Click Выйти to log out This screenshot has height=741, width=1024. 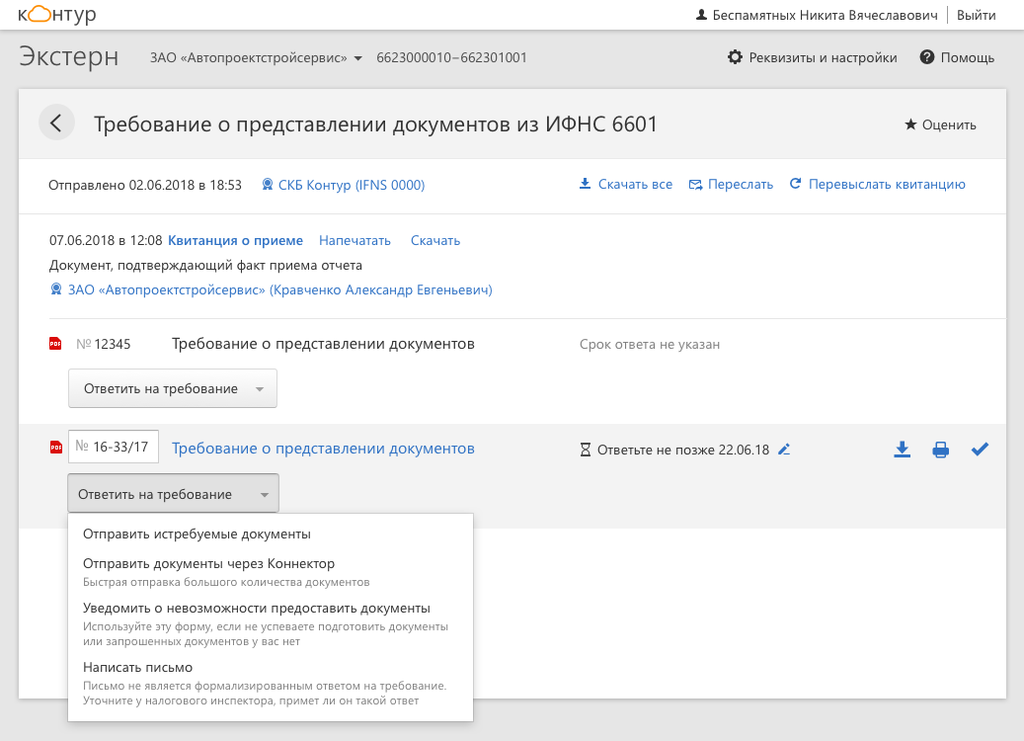976,15
